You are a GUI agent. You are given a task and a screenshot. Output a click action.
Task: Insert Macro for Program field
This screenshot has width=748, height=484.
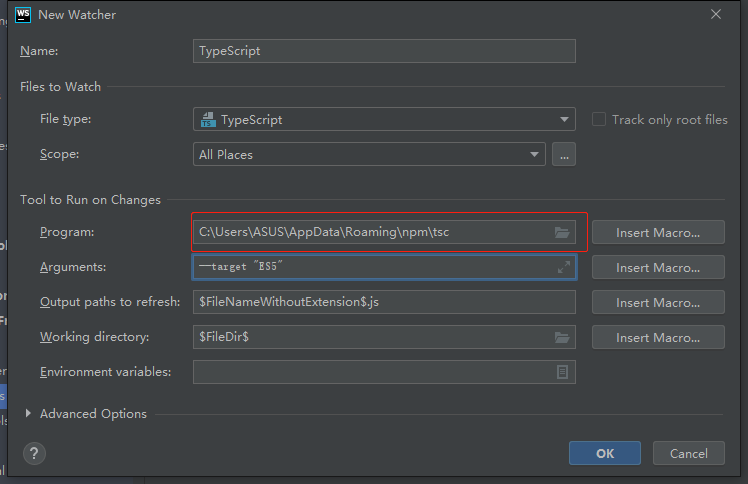tap(658, 232)
